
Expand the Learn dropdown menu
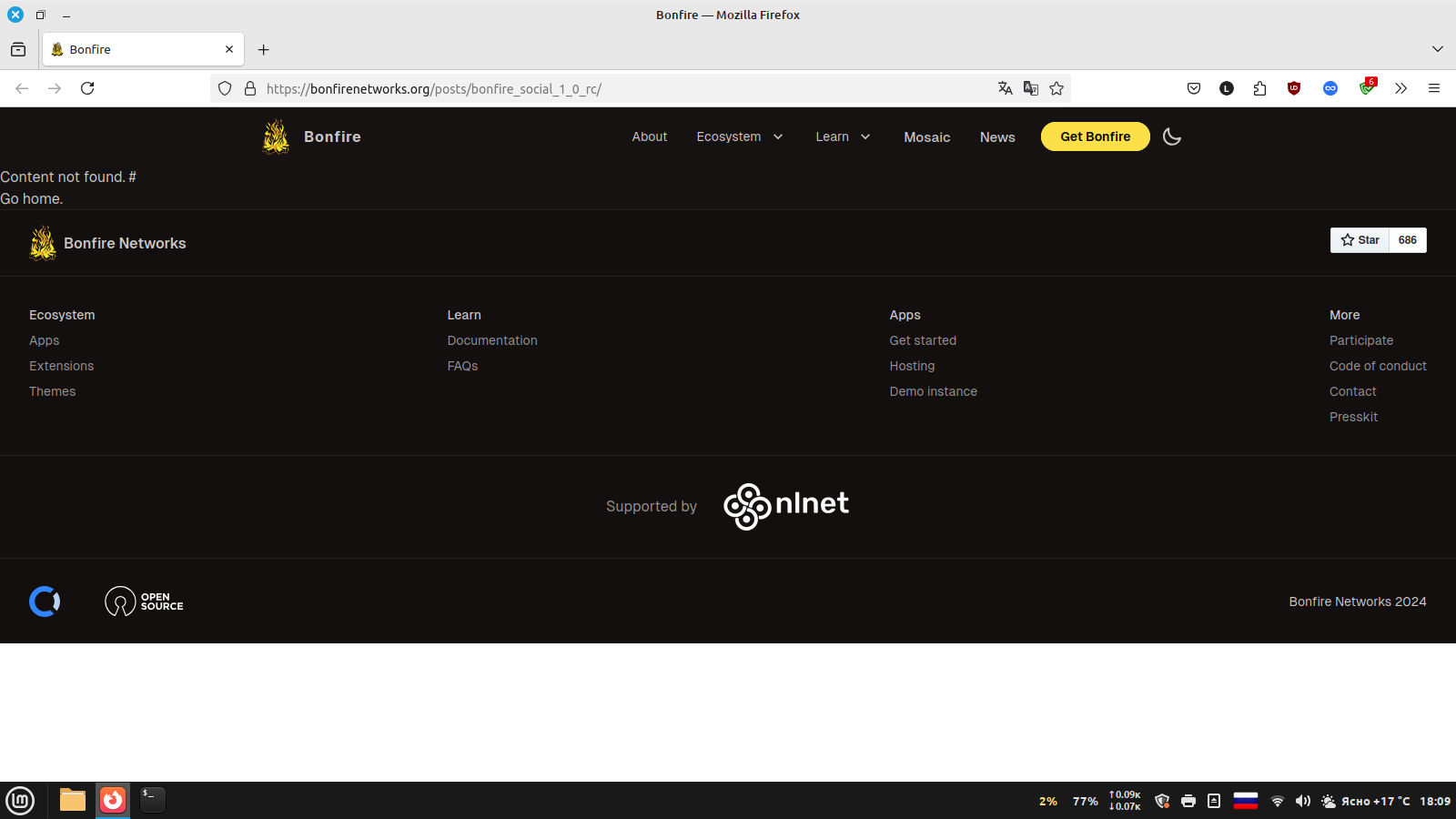coord(843,136)
